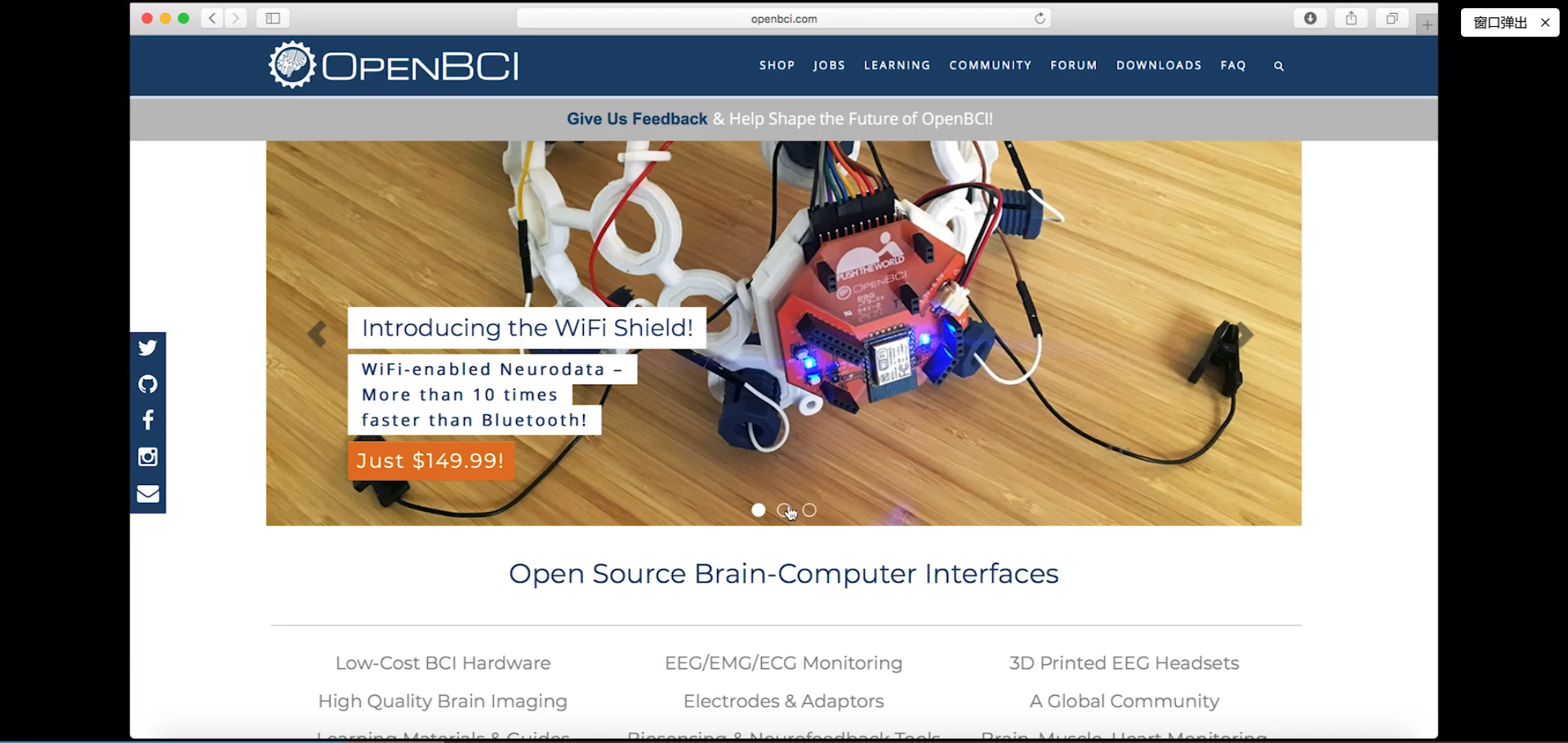Viewport: 1568px width, 743px height.
Task: Click the Safari downloads icon
Action: tap(1310, 18)
